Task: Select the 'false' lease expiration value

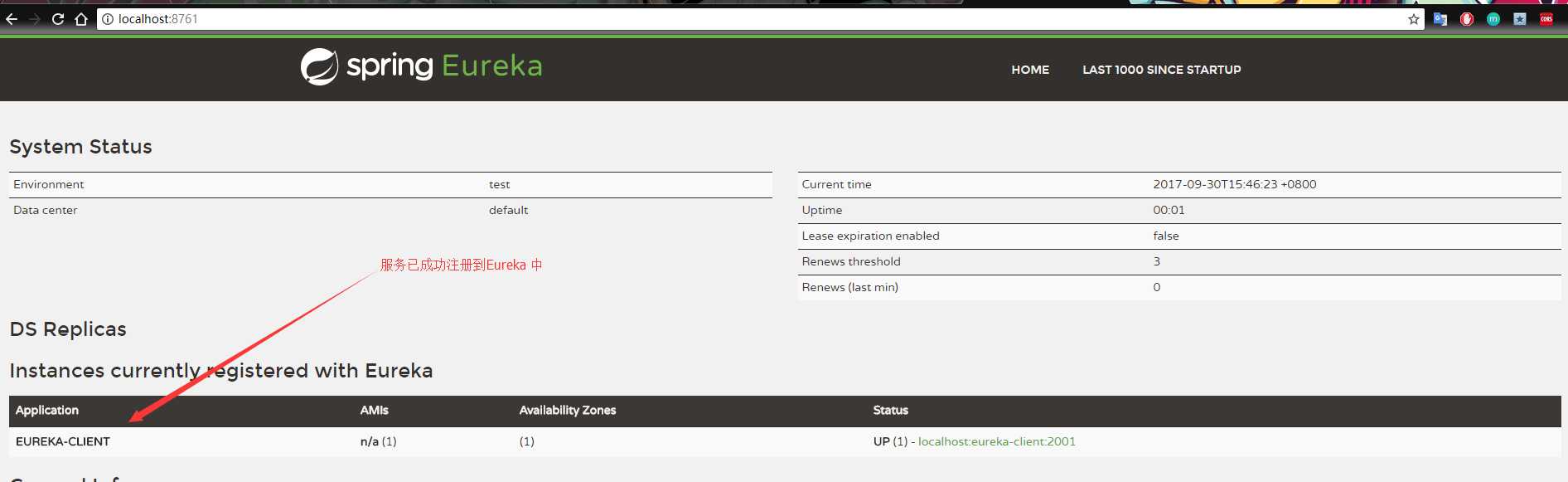Action: 1166,236
